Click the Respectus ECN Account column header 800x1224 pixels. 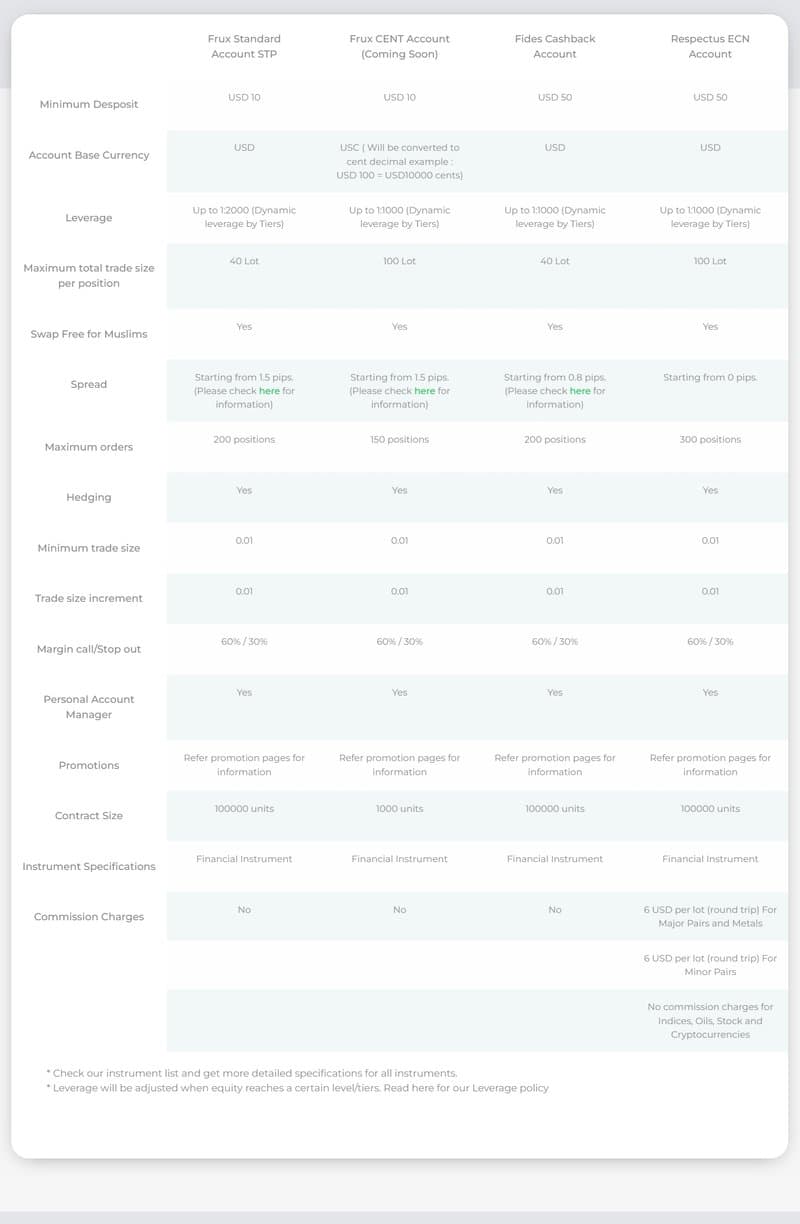pos(710,47)
